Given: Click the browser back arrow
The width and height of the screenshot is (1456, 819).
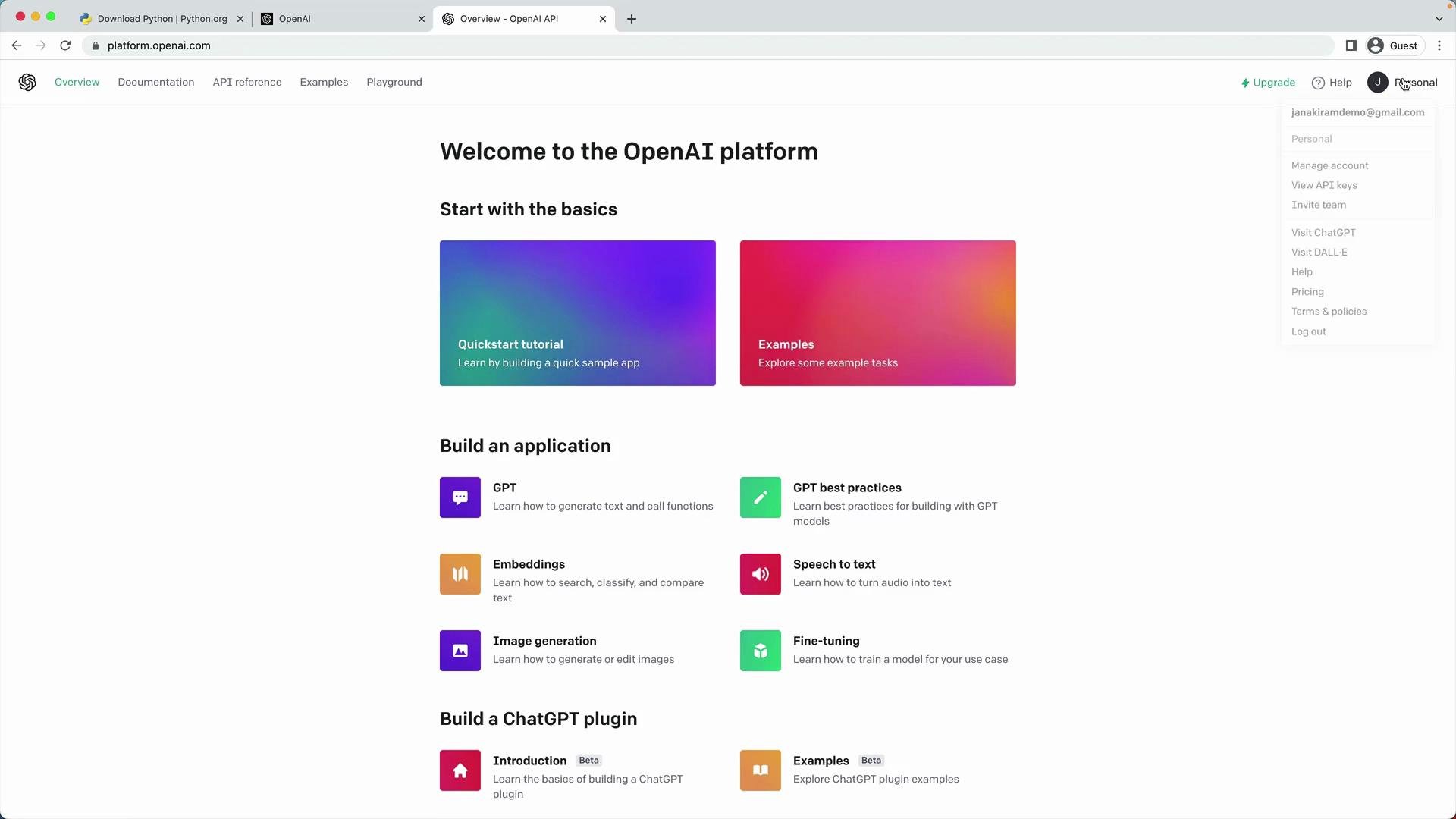Looking at the screenshot, I should point(17,45).
